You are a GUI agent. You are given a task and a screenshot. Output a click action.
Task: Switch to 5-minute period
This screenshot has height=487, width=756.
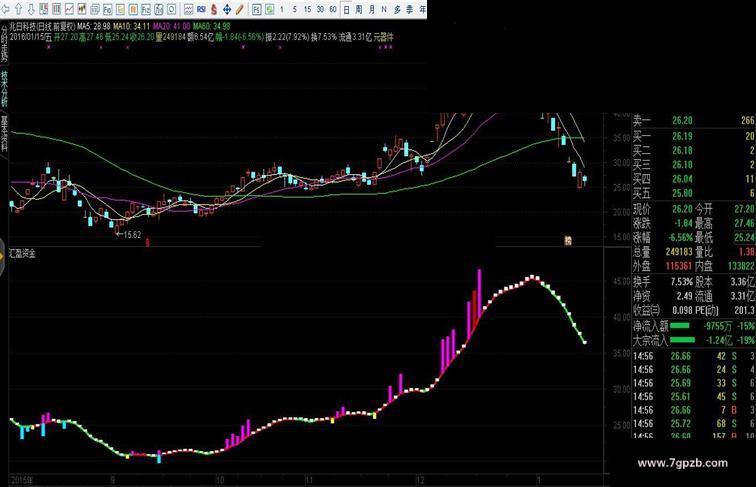pos(295,9)
